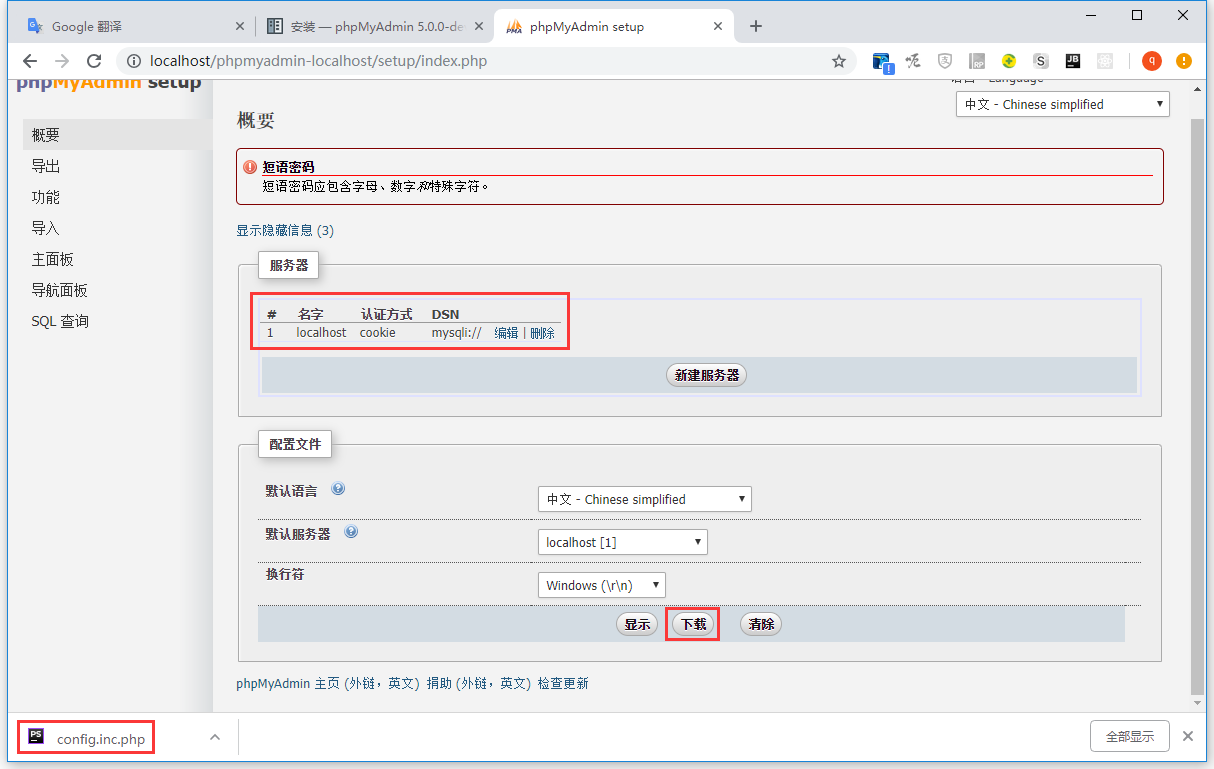Open 功能 in the sidebar
This screenshot has height=769, width=1214.
[x=46, y=197]
